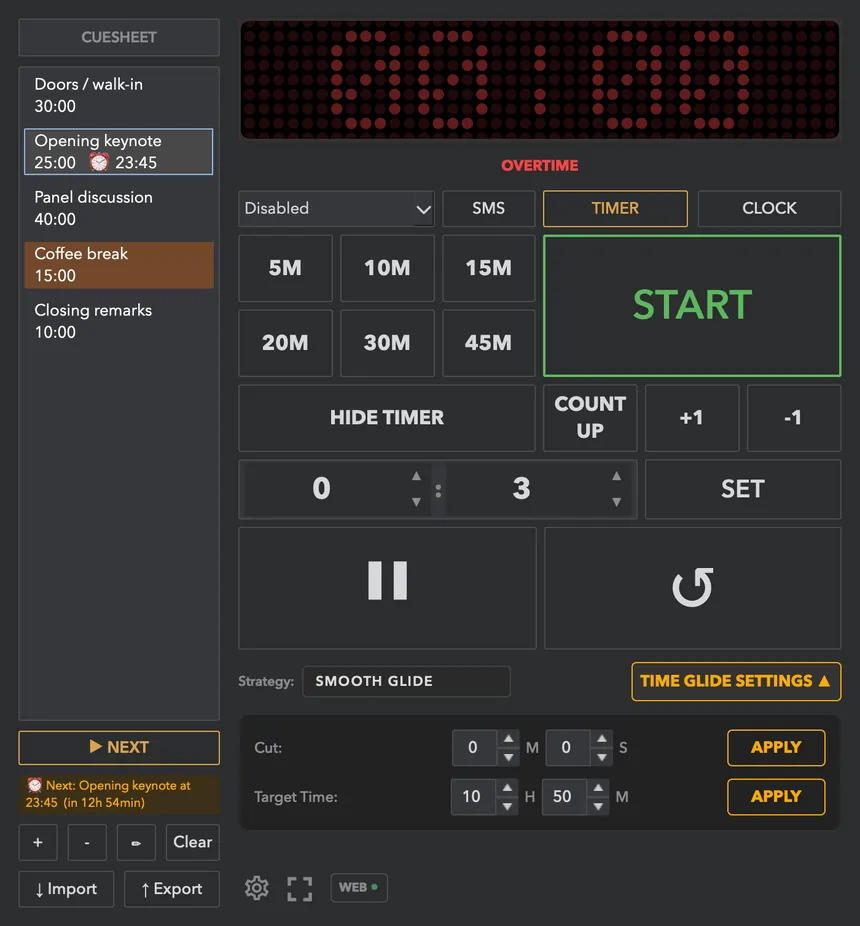860x926 pixels.
Task: Click Target Time minutes field
Action: coord(565,797)
